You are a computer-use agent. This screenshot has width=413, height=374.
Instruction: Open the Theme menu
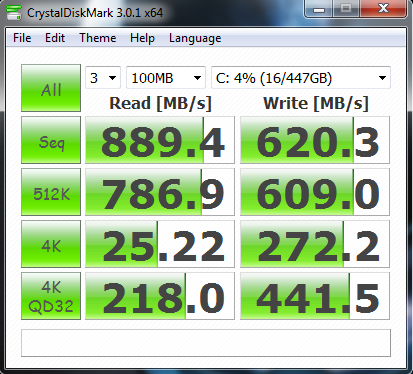(98, 38)
